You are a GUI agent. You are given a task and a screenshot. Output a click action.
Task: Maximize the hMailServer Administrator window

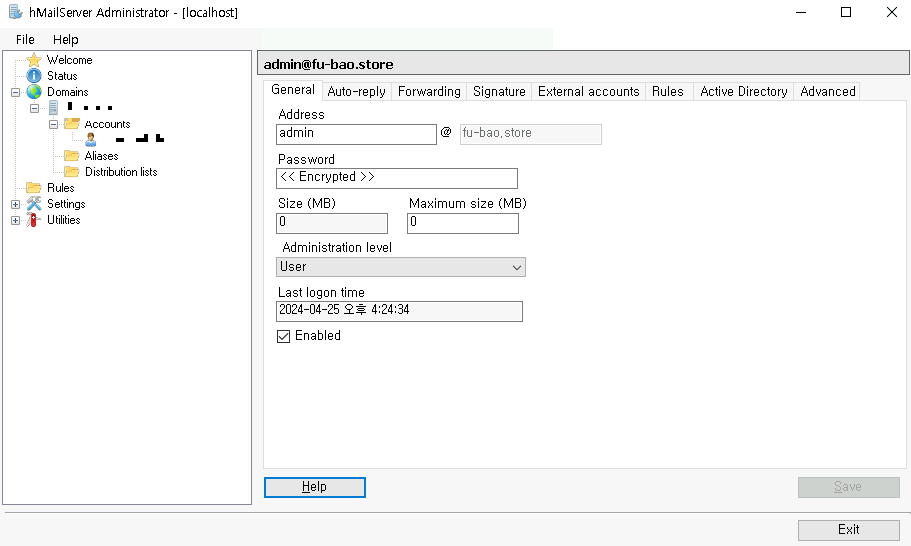pyautogui.click(x=846, y=12)
